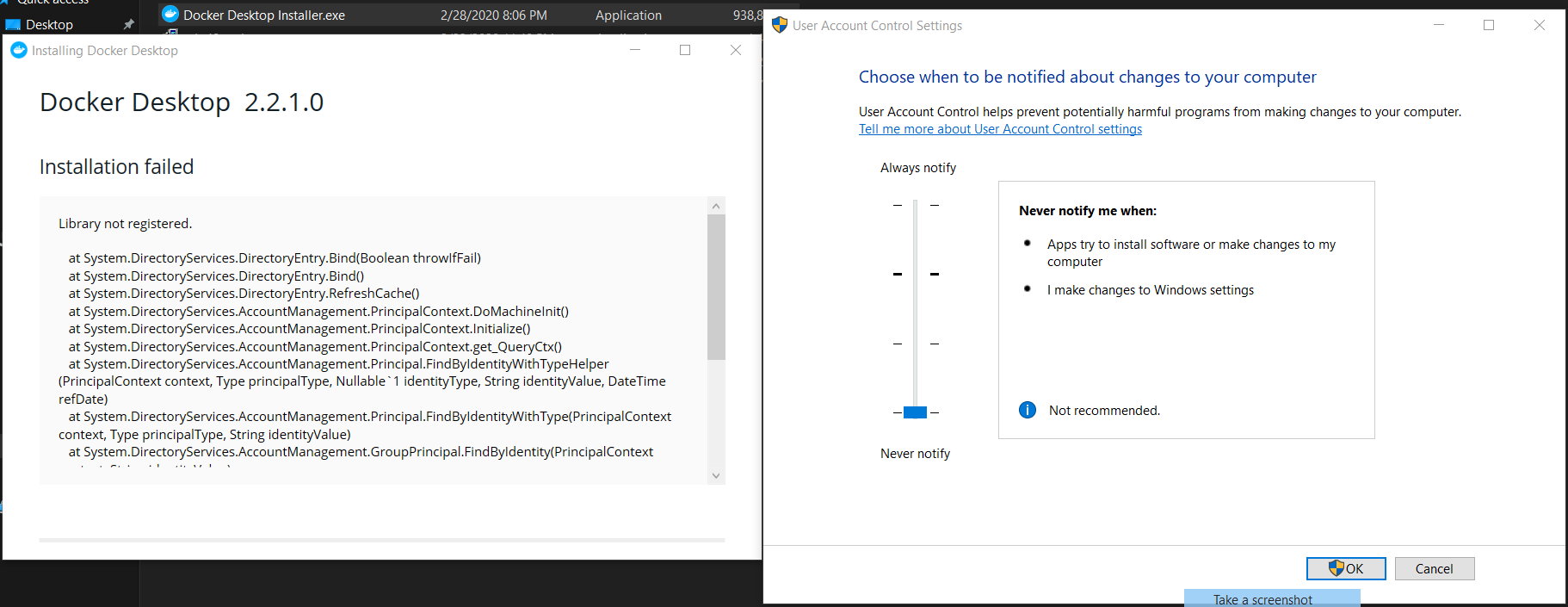This screenshot has height=607, width=1568.
Task: Click the error log vertical scrollbar thumb
Action: click(716, 287)
